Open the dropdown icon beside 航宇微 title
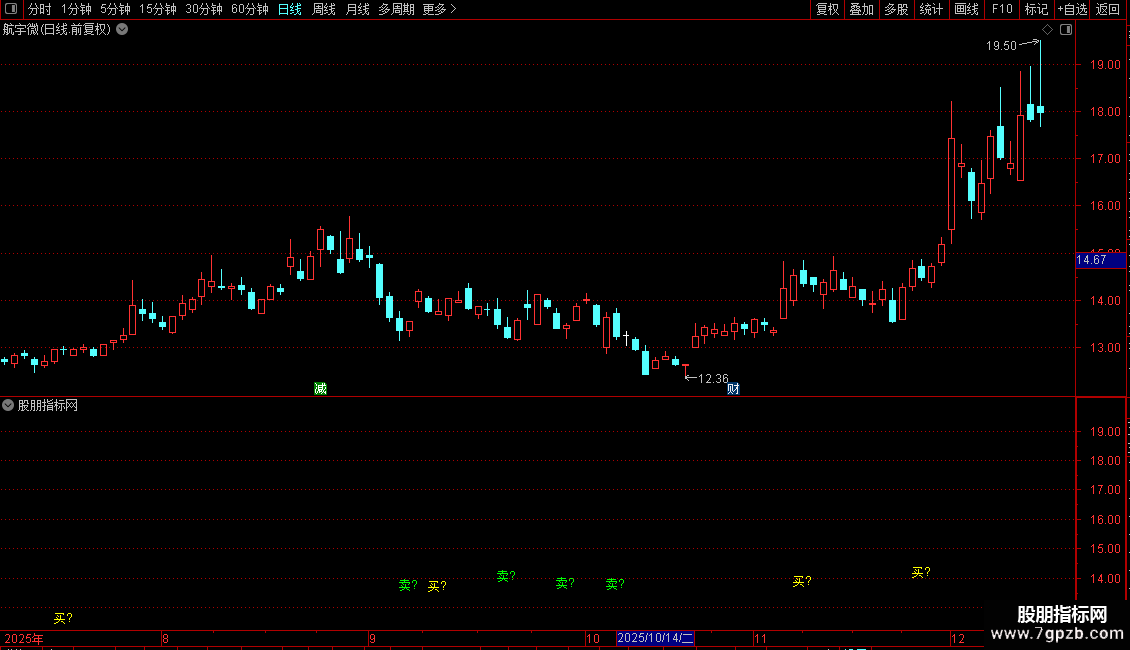 coord(123,30)
